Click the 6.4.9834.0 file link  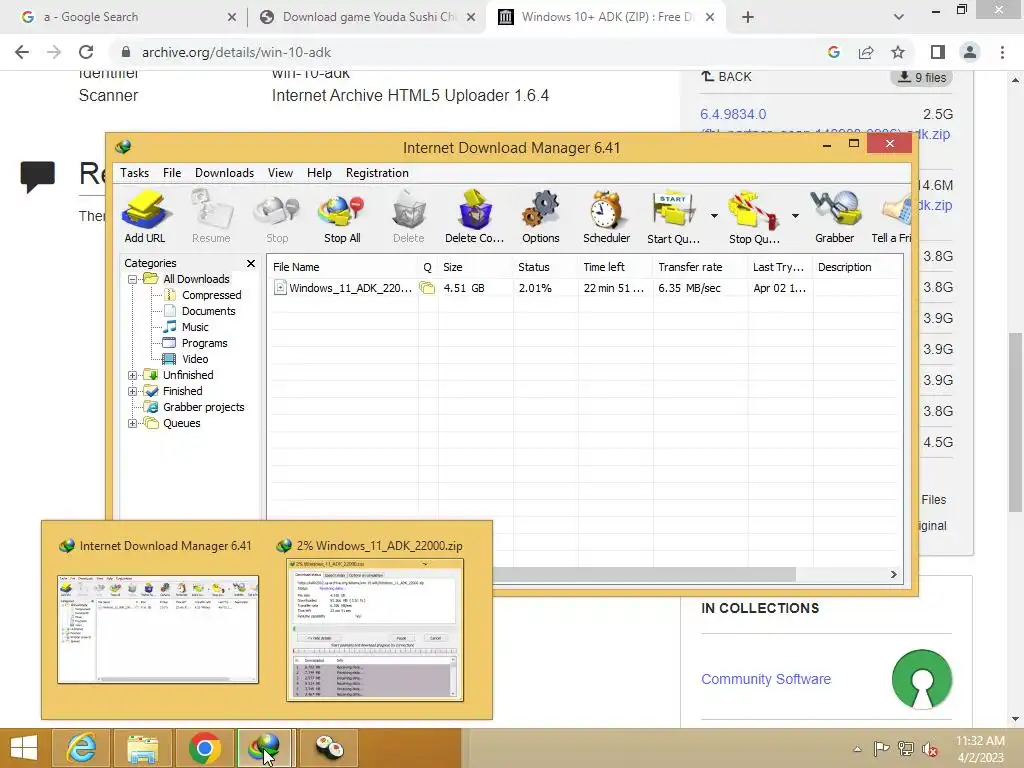(x=733, y=114)
